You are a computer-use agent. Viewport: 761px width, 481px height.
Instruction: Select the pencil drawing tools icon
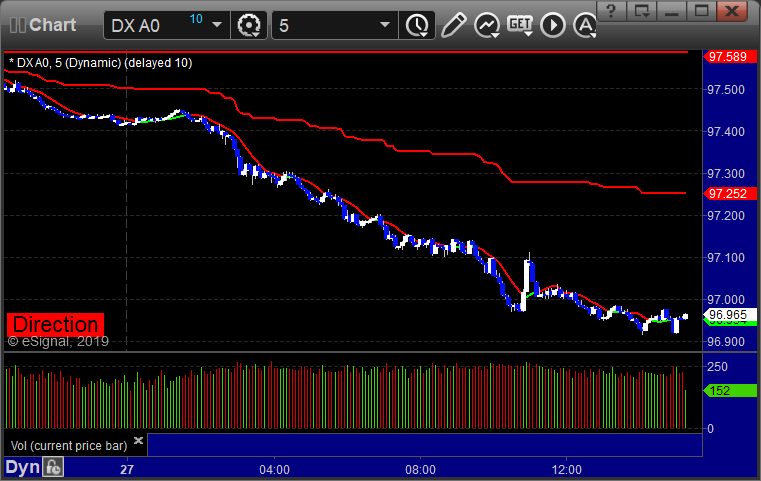click(453, 25)
